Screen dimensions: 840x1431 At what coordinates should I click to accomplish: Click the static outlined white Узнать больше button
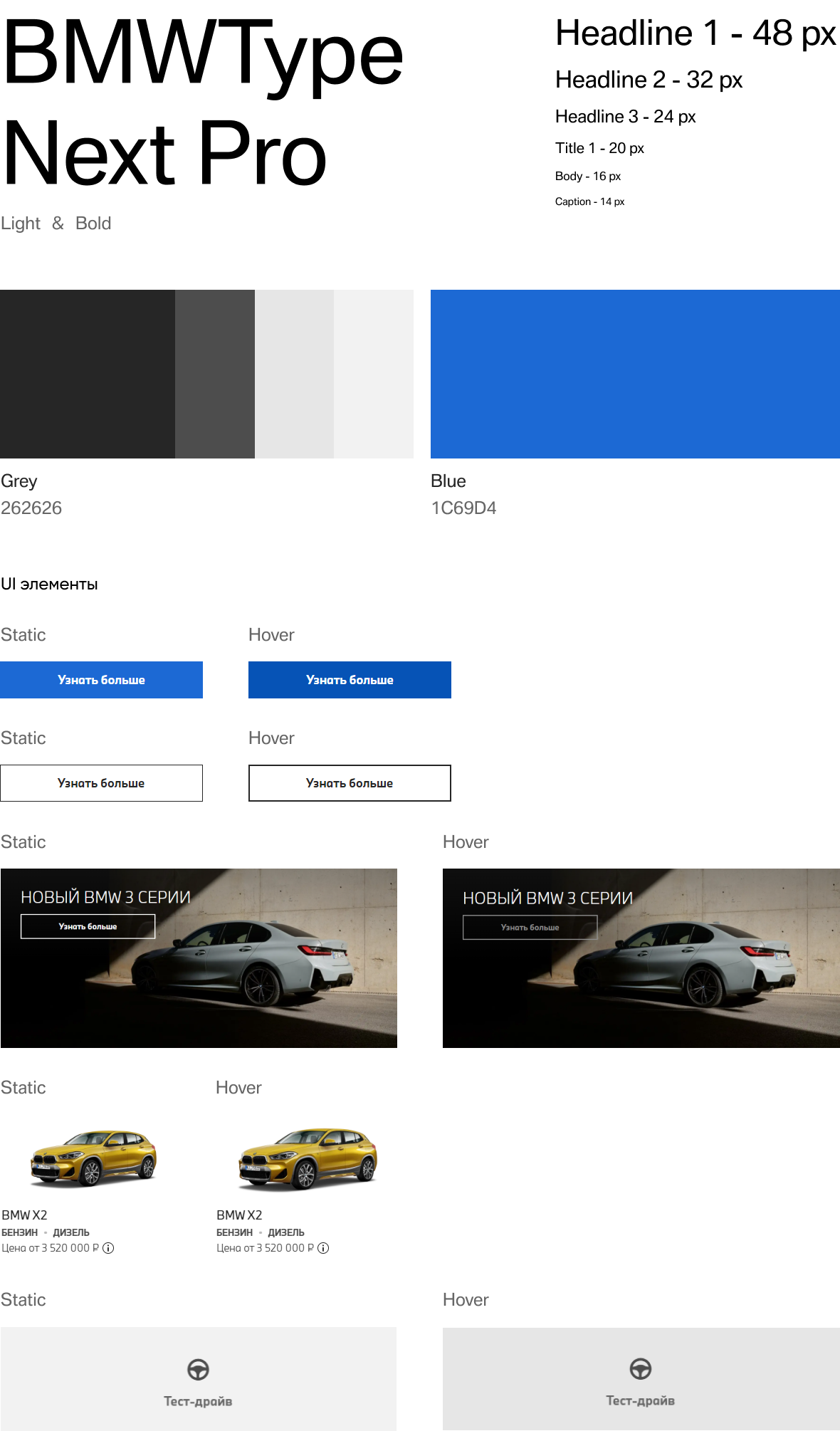(x=101, y=783)
